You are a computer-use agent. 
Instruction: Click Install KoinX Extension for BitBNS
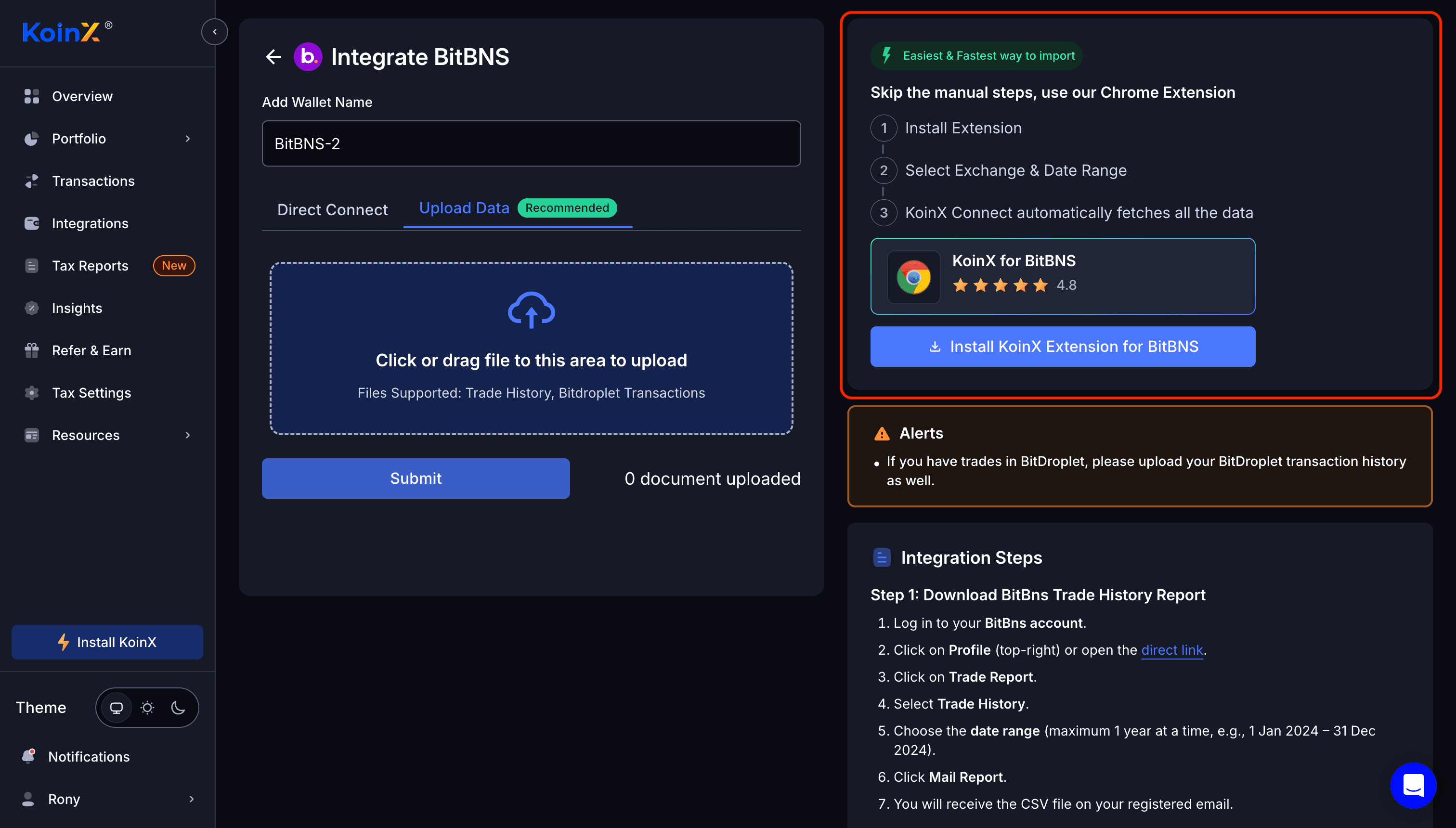pos(1063,346)
